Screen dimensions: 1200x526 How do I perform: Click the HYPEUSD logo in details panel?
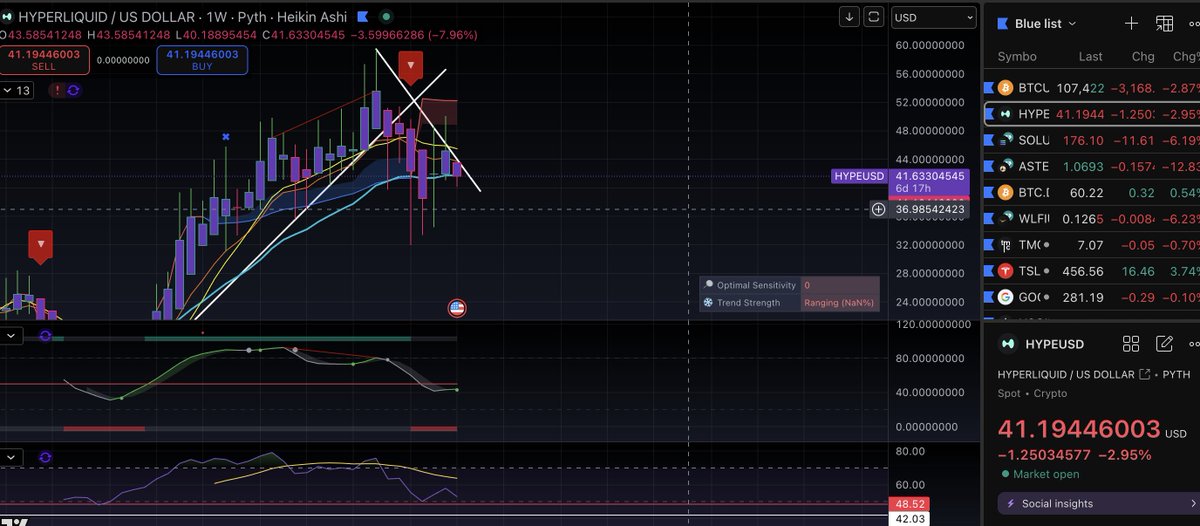(x=1008, y=344)
